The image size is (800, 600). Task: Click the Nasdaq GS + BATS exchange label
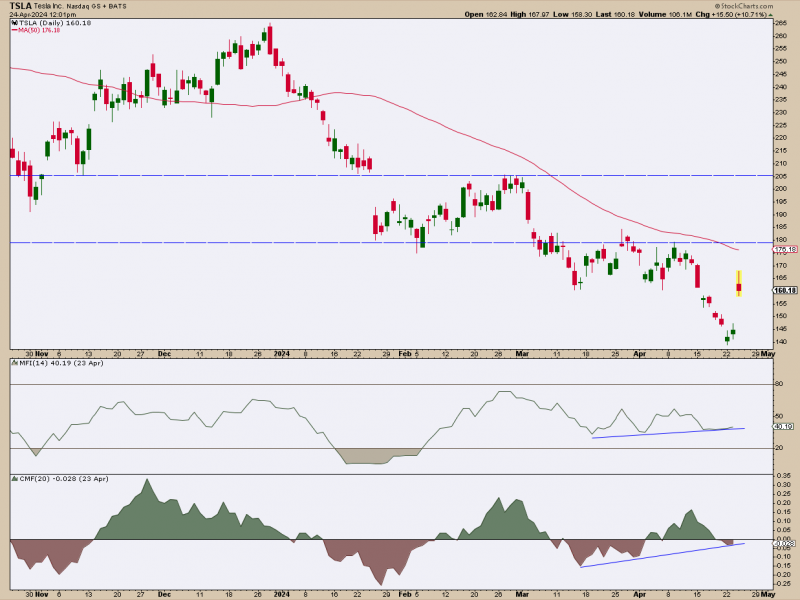click(x=96, y=7)
